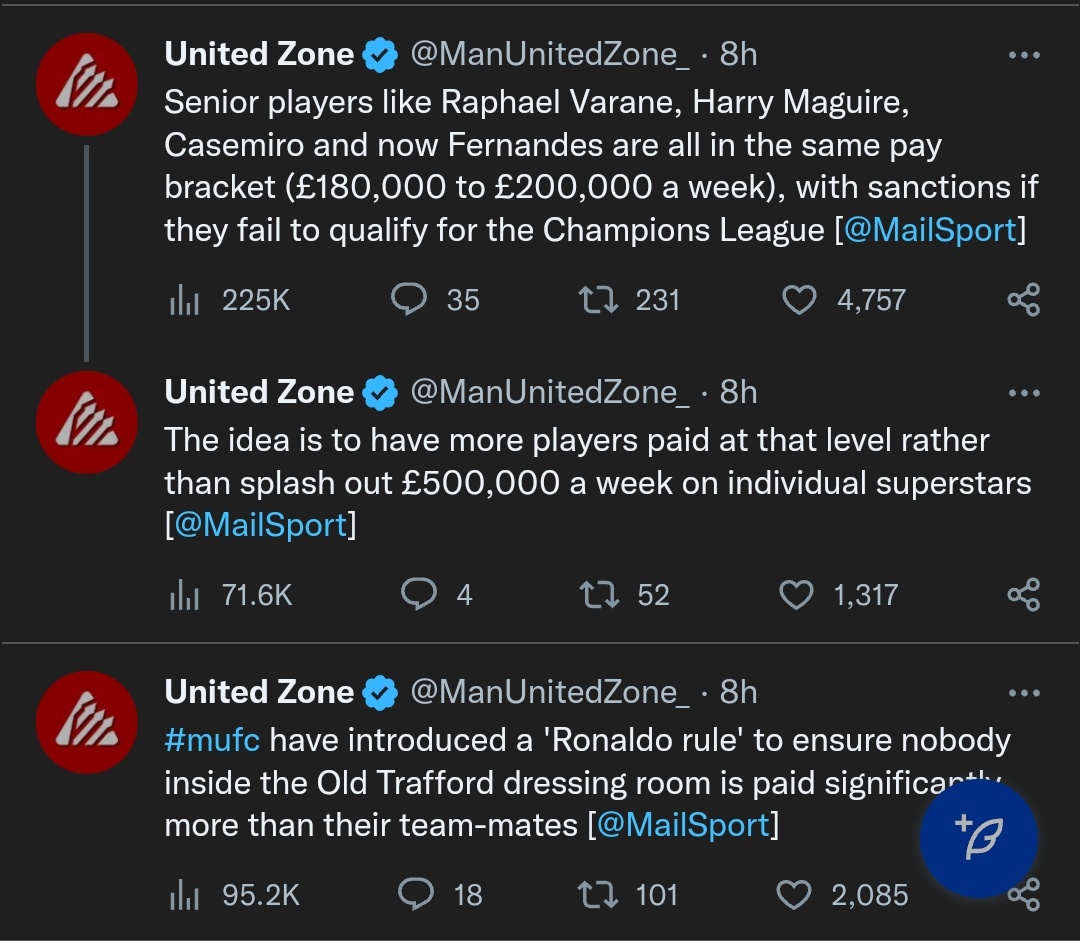This screenshot has height=941, width=1080.
Task: Open more options on the superstars tweet
Action: (x=1024, y=394)
